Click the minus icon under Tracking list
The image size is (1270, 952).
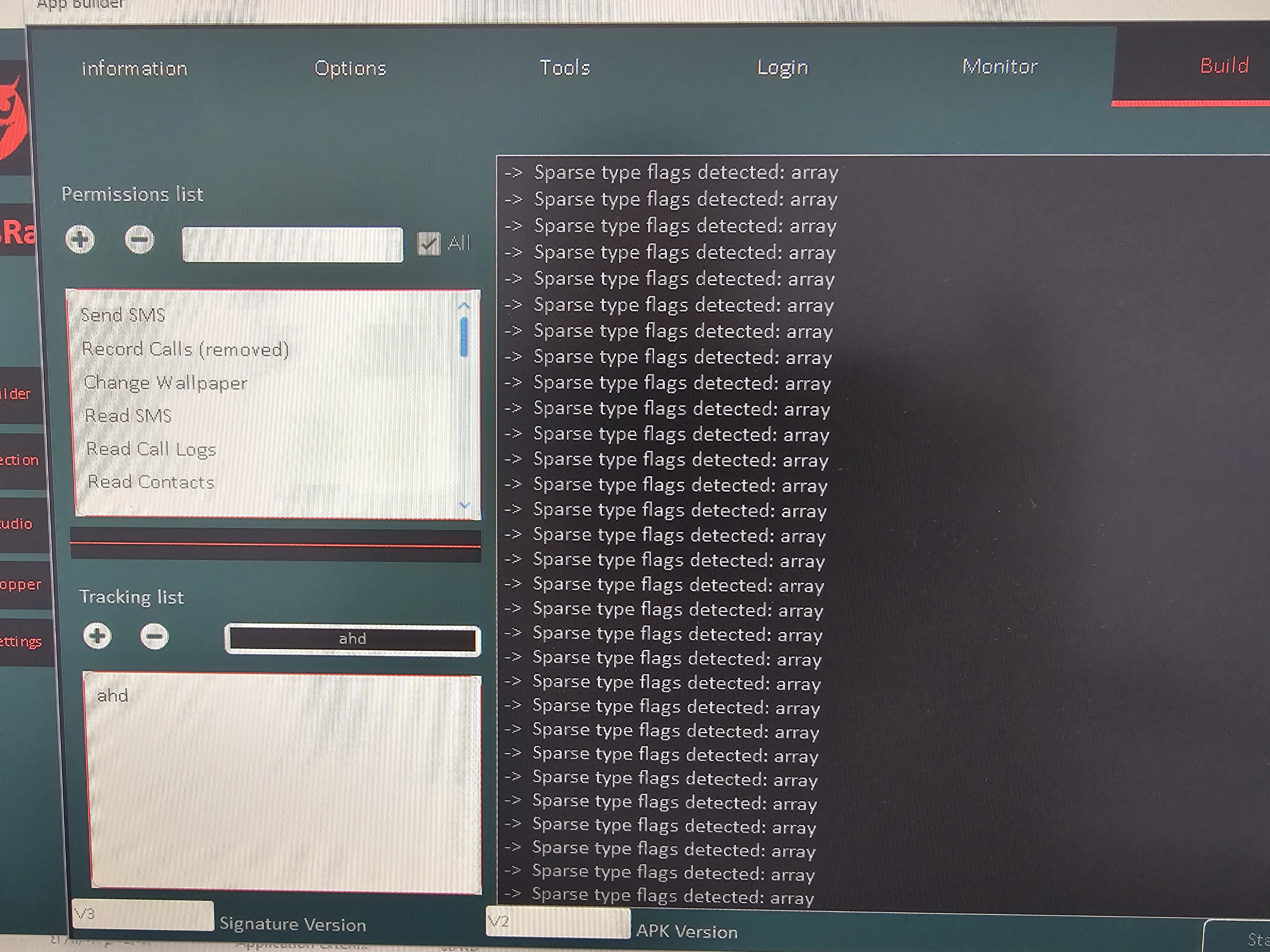(154, 636)
